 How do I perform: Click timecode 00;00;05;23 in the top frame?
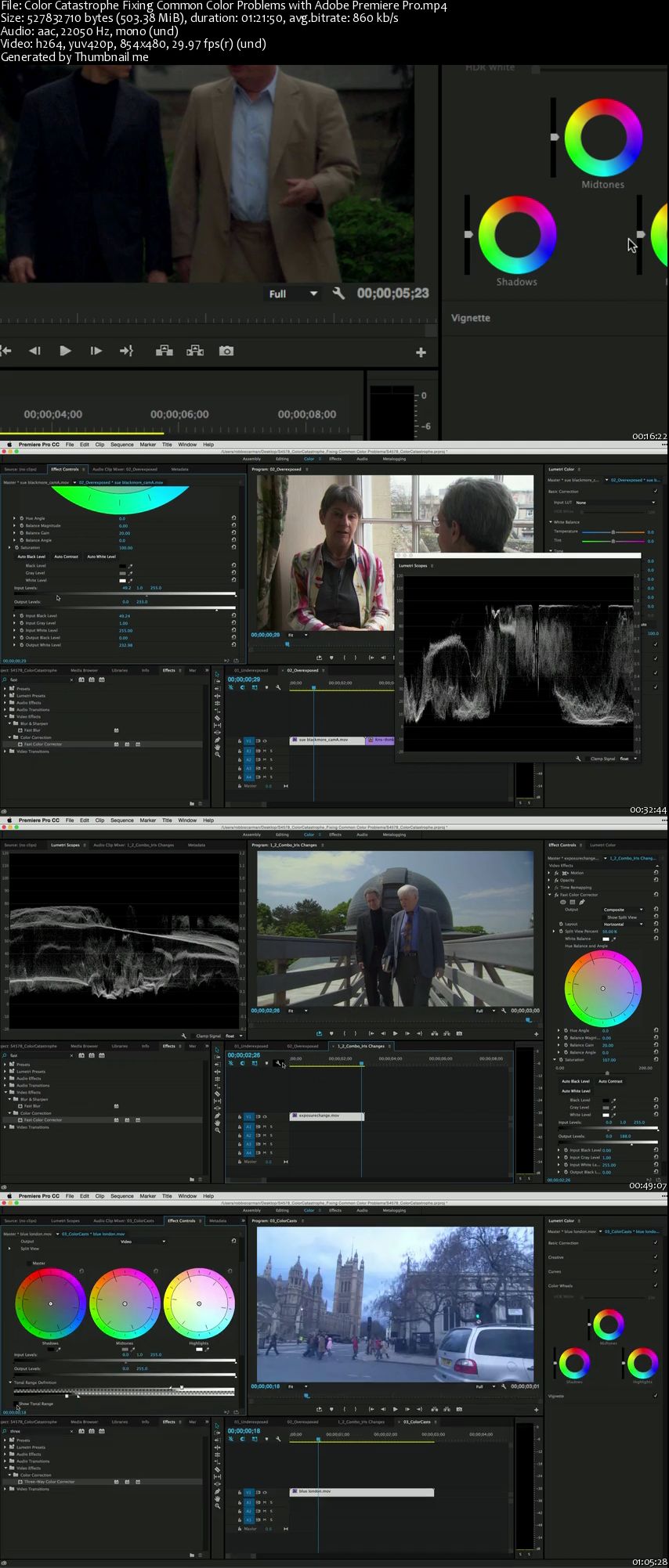tap(393, 293)
